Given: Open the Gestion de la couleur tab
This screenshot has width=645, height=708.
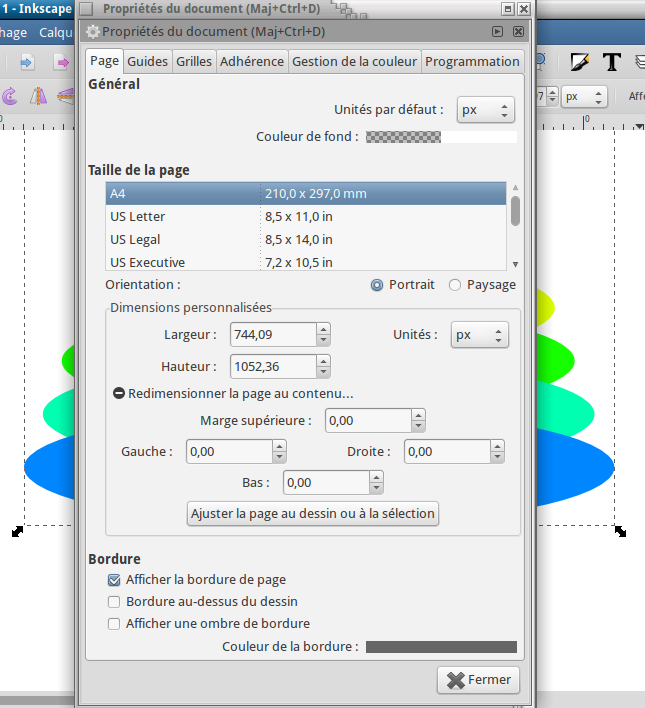Looking at the screenshot, I should pyautogui.click(x=354, y=61).
